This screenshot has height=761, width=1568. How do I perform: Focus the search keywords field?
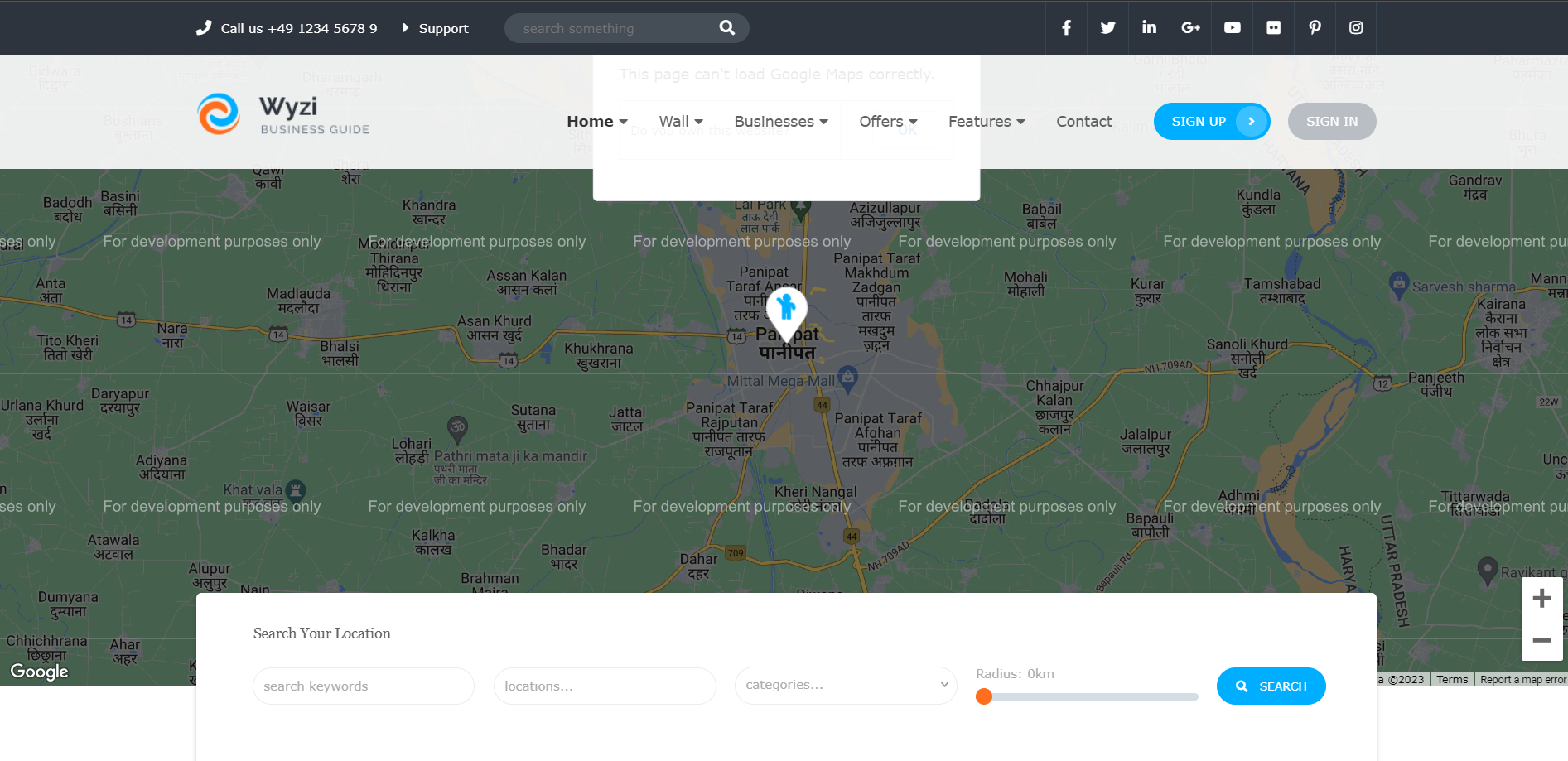tap(364, 686)
